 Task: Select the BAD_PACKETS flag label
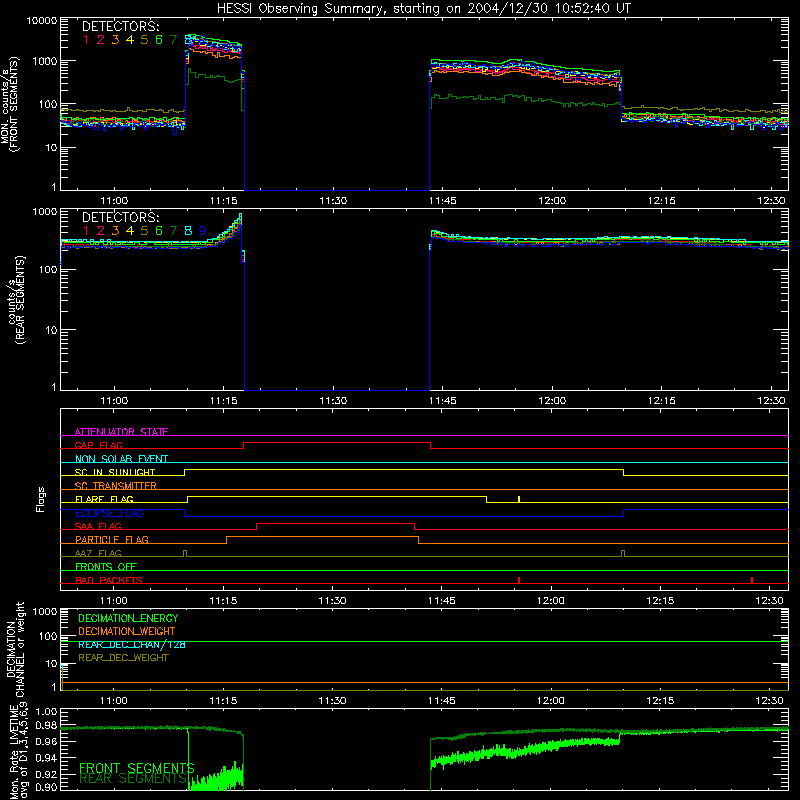109,580
